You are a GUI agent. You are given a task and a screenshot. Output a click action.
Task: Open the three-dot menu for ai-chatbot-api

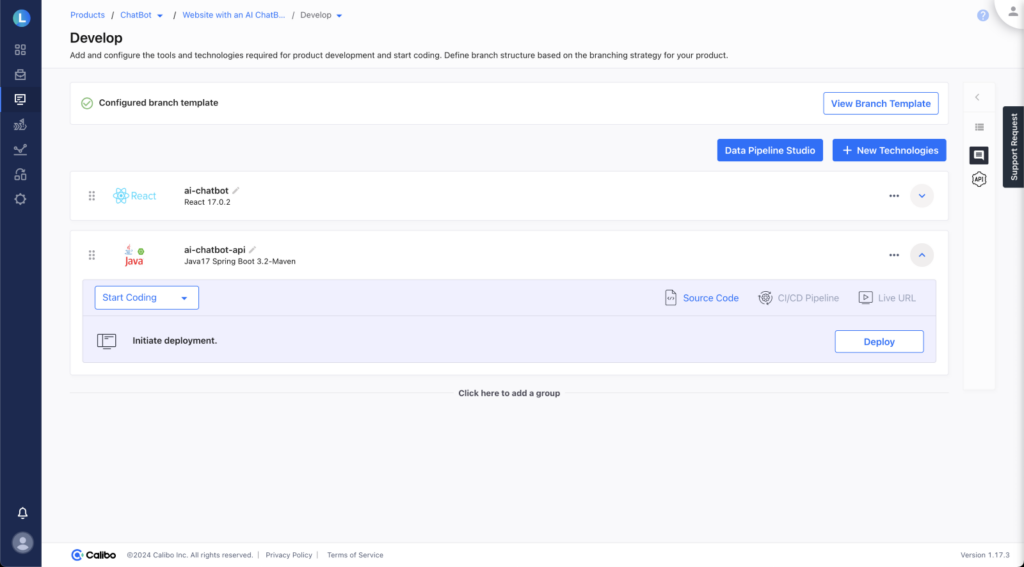click(893, 255)
